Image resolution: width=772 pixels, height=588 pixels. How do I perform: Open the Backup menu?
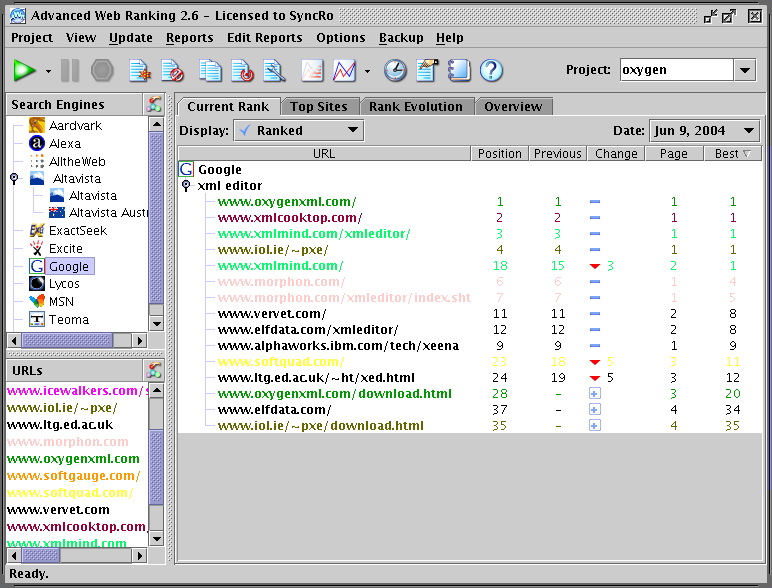point(401,38)
